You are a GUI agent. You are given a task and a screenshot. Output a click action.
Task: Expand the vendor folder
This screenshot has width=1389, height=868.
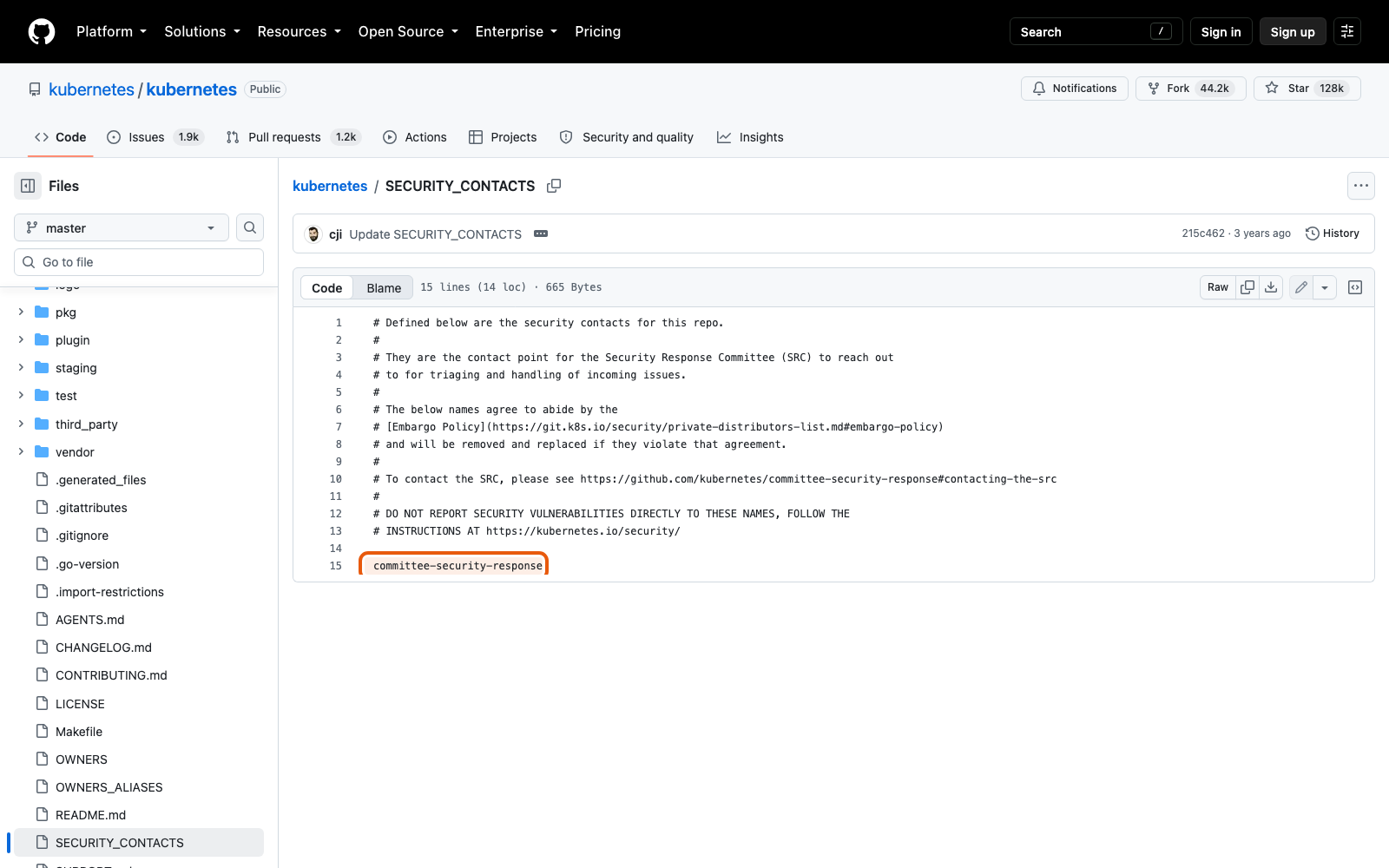click(x=21, y=451)
